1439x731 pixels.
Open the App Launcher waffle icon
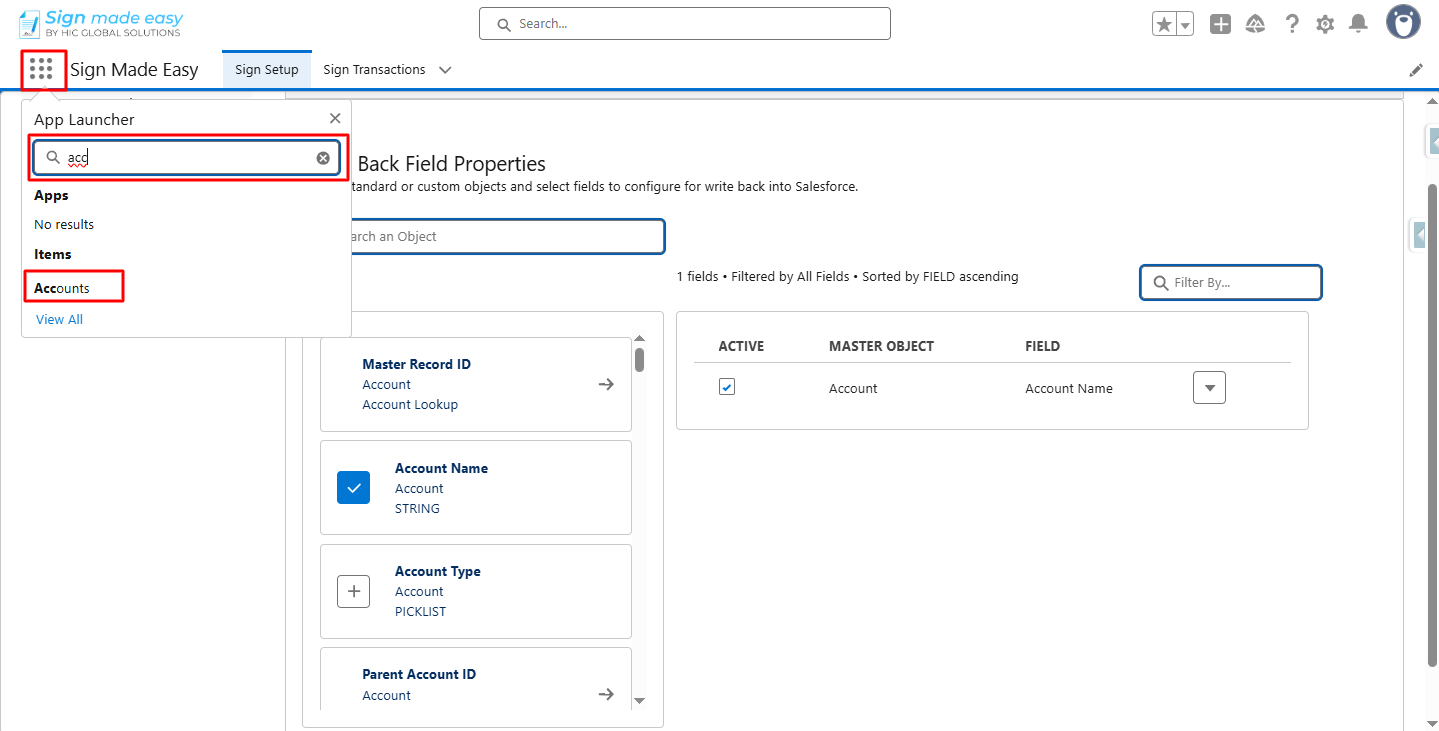coord(41,69)
